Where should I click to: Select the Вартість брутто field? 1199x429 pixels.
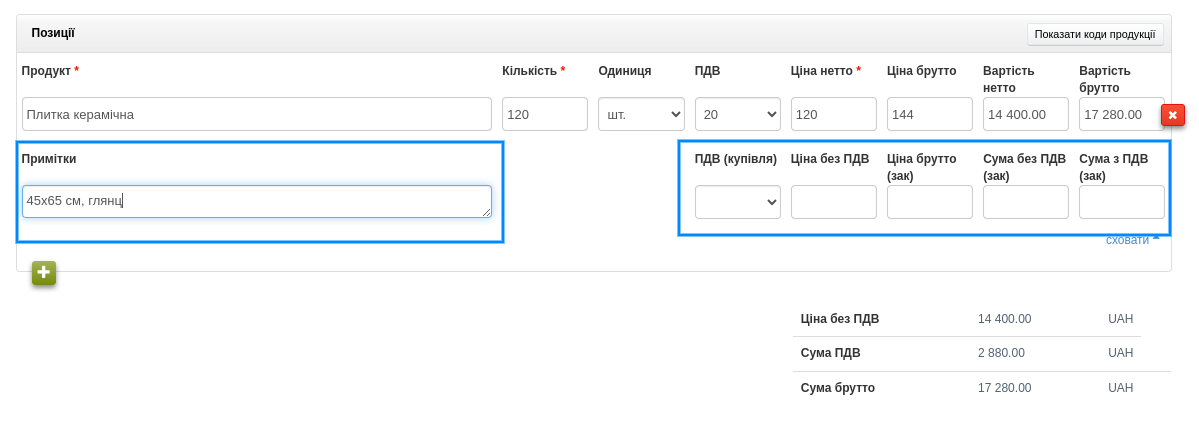click(x=1120, y=114)
